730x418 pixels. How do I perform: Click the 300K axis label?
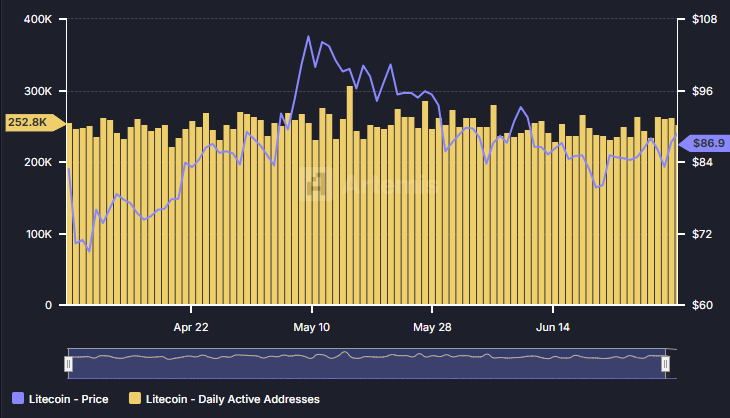[38, 91]
